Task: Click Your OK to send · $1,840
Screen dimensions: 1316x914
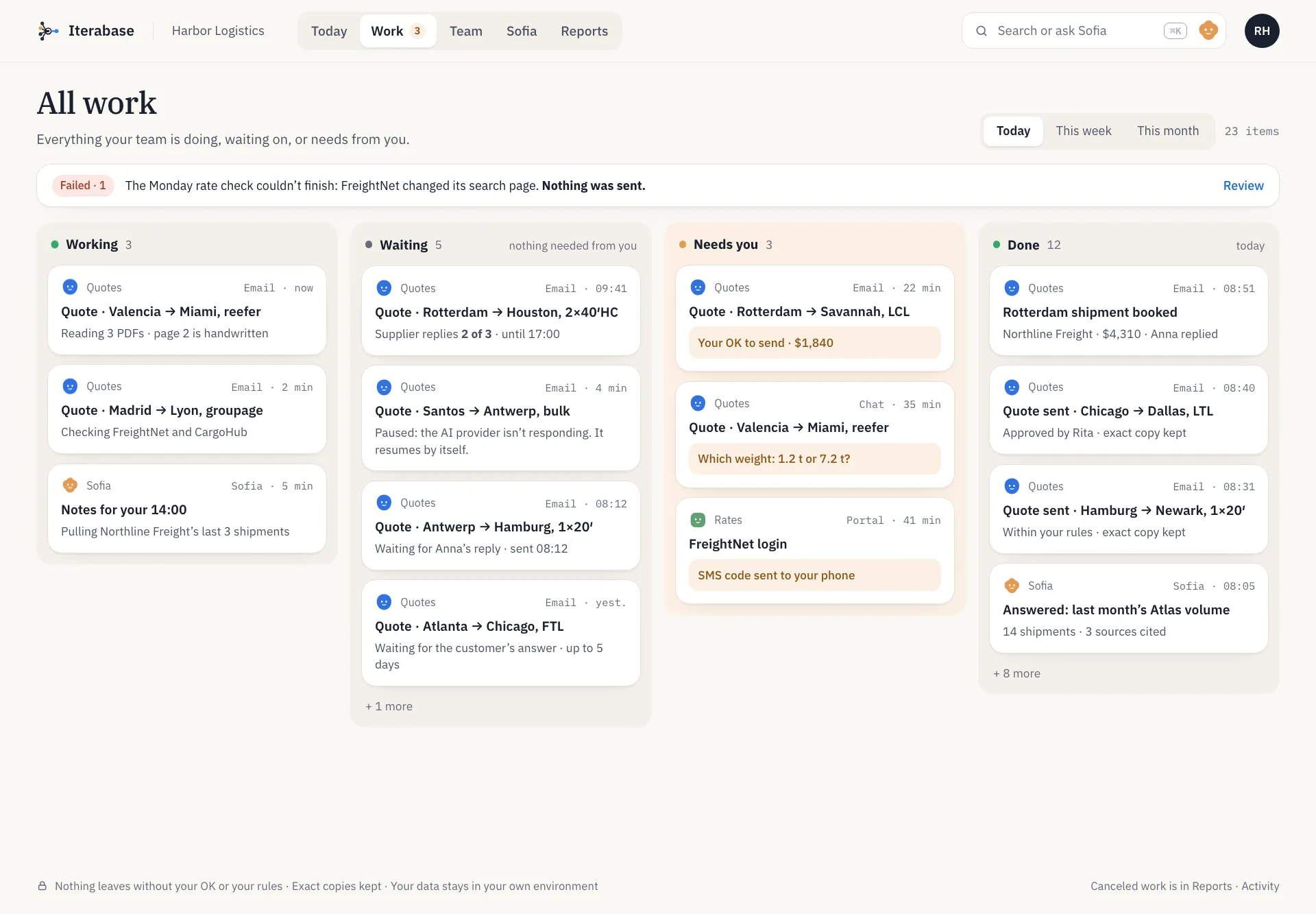Action: (x=814, y=343)
